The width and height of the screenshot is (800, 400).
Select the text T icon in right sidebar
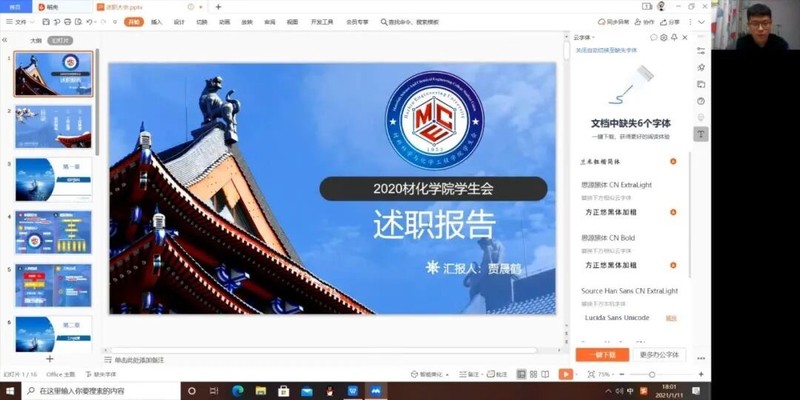point(701,133)
